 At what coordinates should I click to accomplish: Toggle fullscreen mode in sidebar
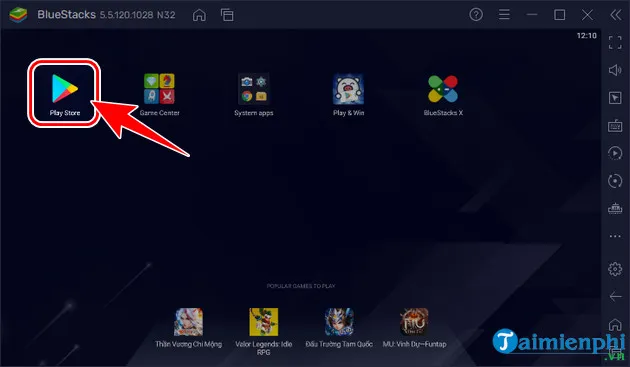pyautogui.click(x=615, y=43)
